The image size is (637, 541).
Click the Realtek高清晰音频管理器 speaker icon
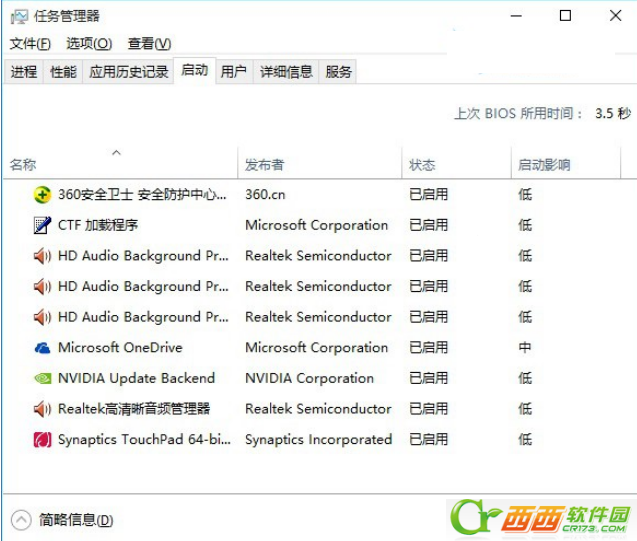coord(42,409)
